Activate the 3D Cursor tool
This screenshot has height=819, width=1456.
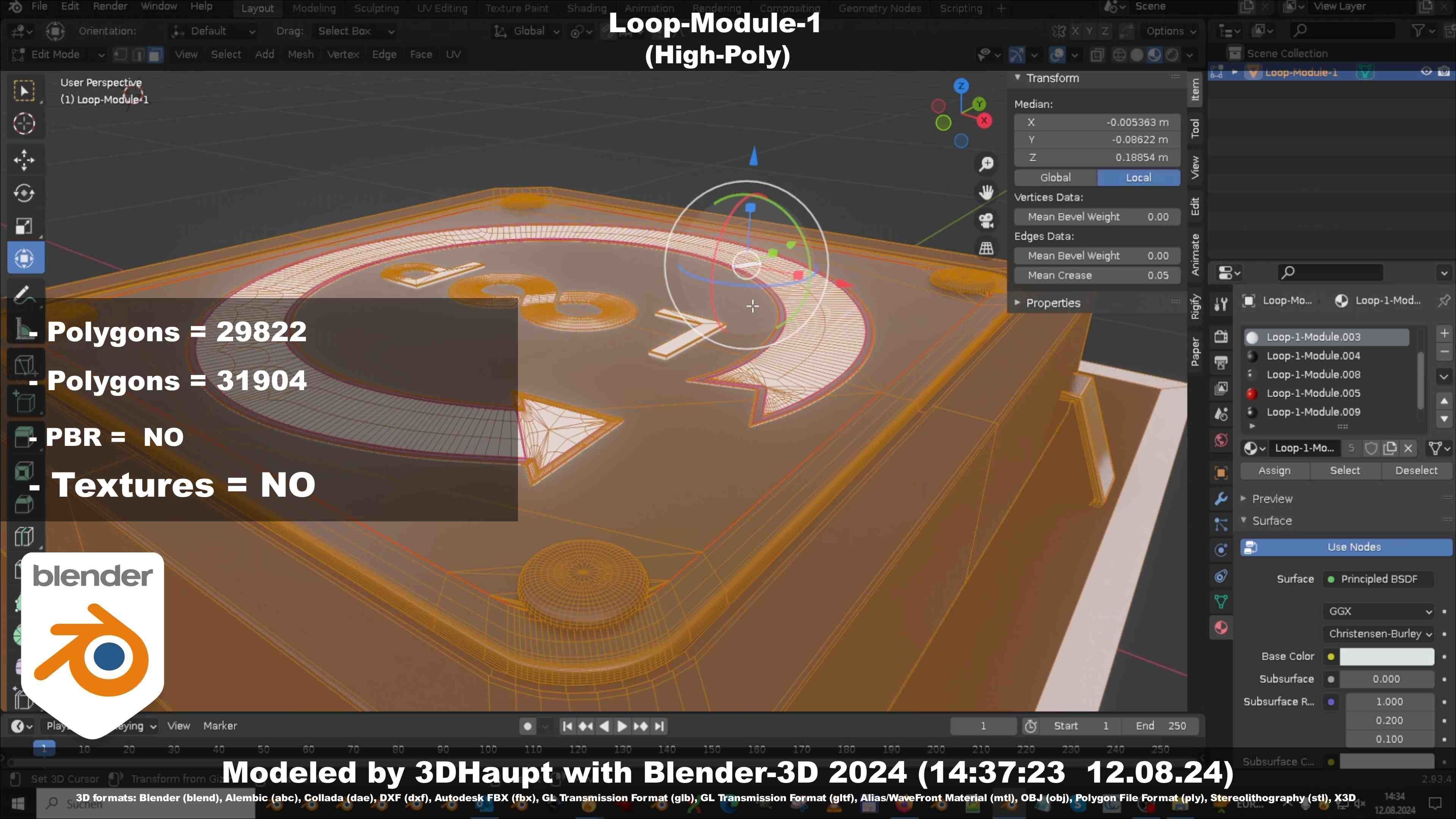pos(24,124)
